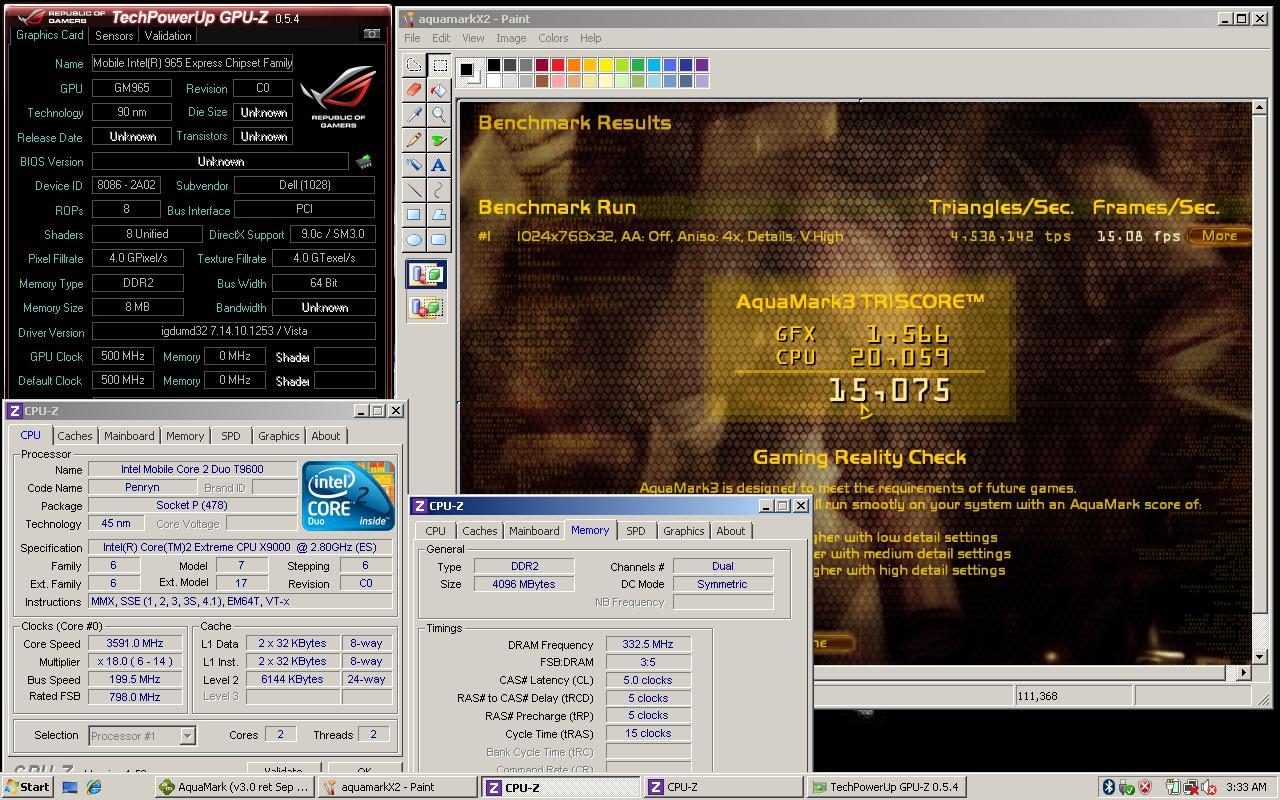Open the Help menu in Paint
The height and width of the screenshot is (800, 1280).
[590, 38]
